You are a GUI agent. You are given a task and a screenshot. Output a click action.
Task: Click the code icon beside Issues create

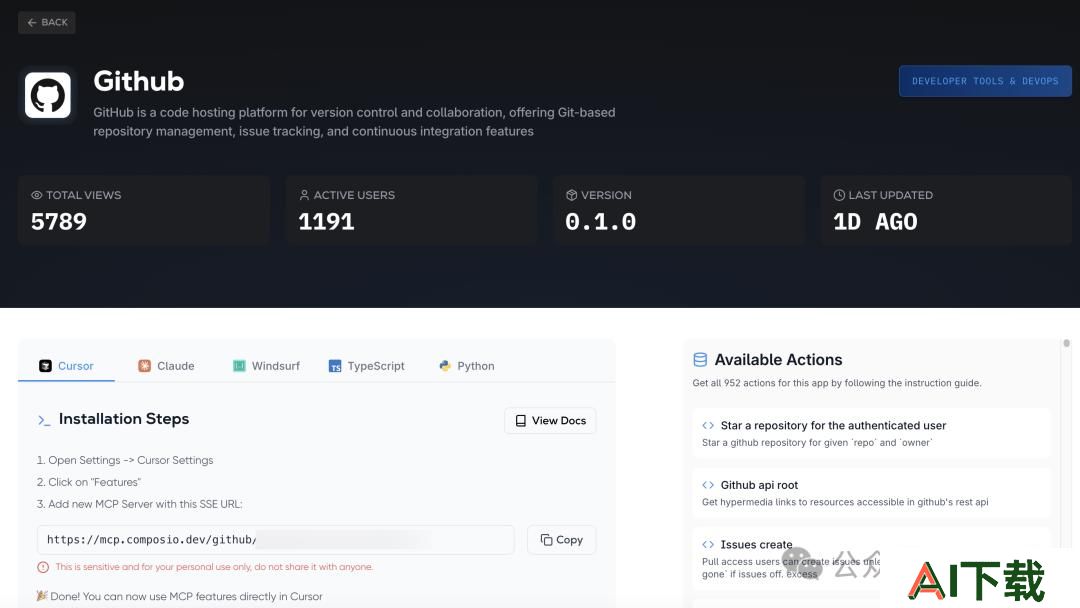click(x=708, y=545)
